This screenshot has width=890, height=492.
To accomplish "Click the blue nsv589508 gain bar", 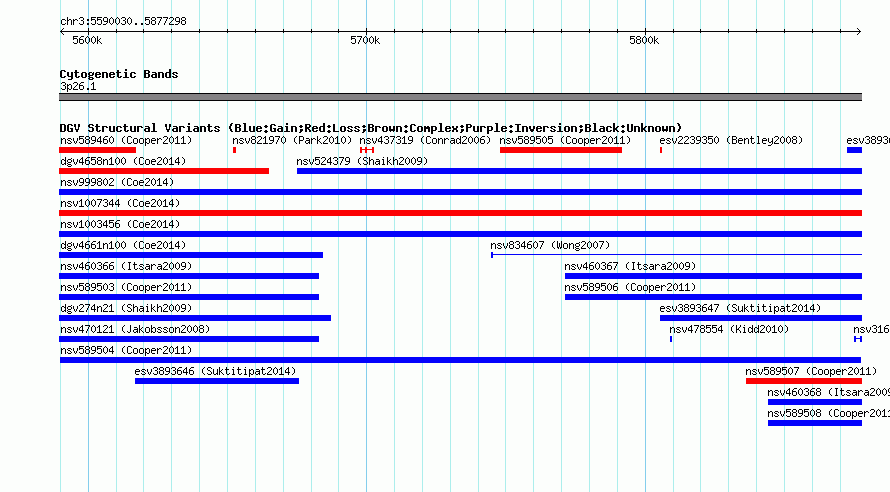I will (x=815, y=423).
